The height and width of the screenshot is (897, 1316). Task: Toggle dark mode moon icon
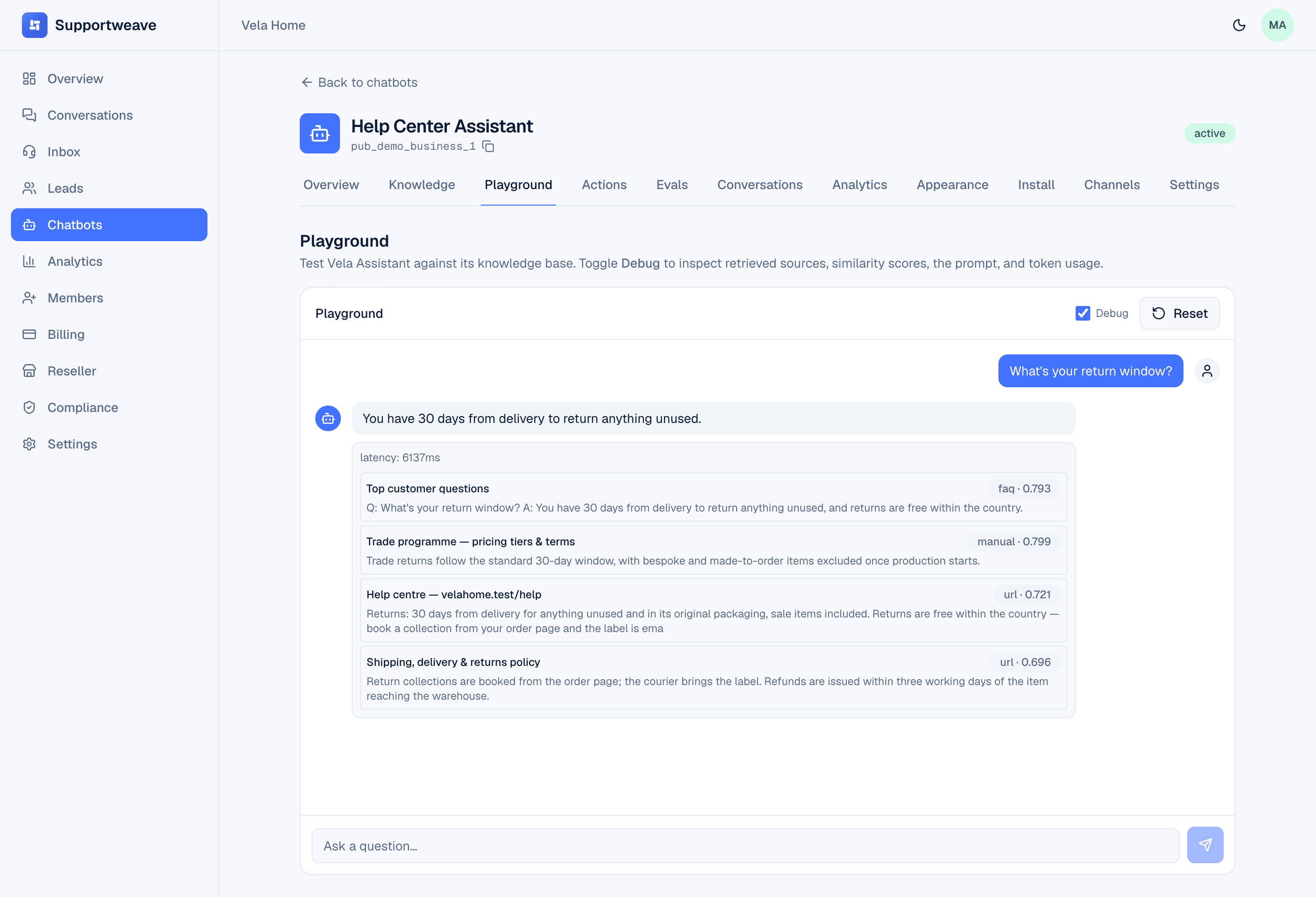click(x=1239, y=25)
